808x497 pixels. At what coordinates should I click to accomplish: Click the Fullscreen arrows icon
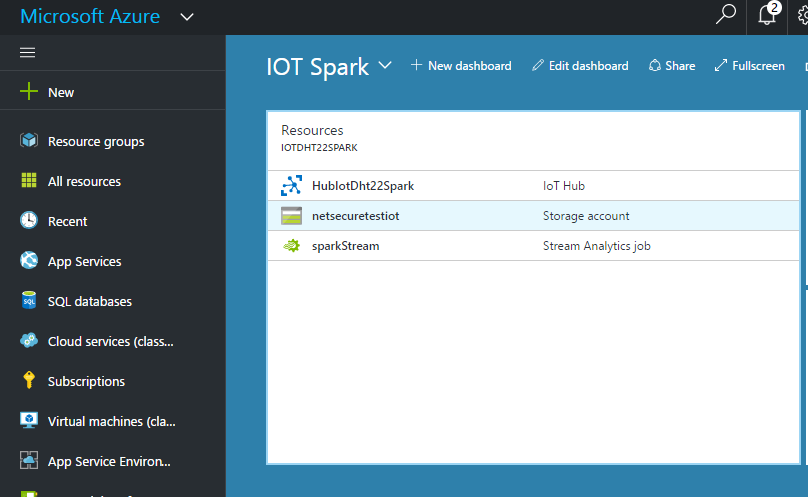pos(720,65)
